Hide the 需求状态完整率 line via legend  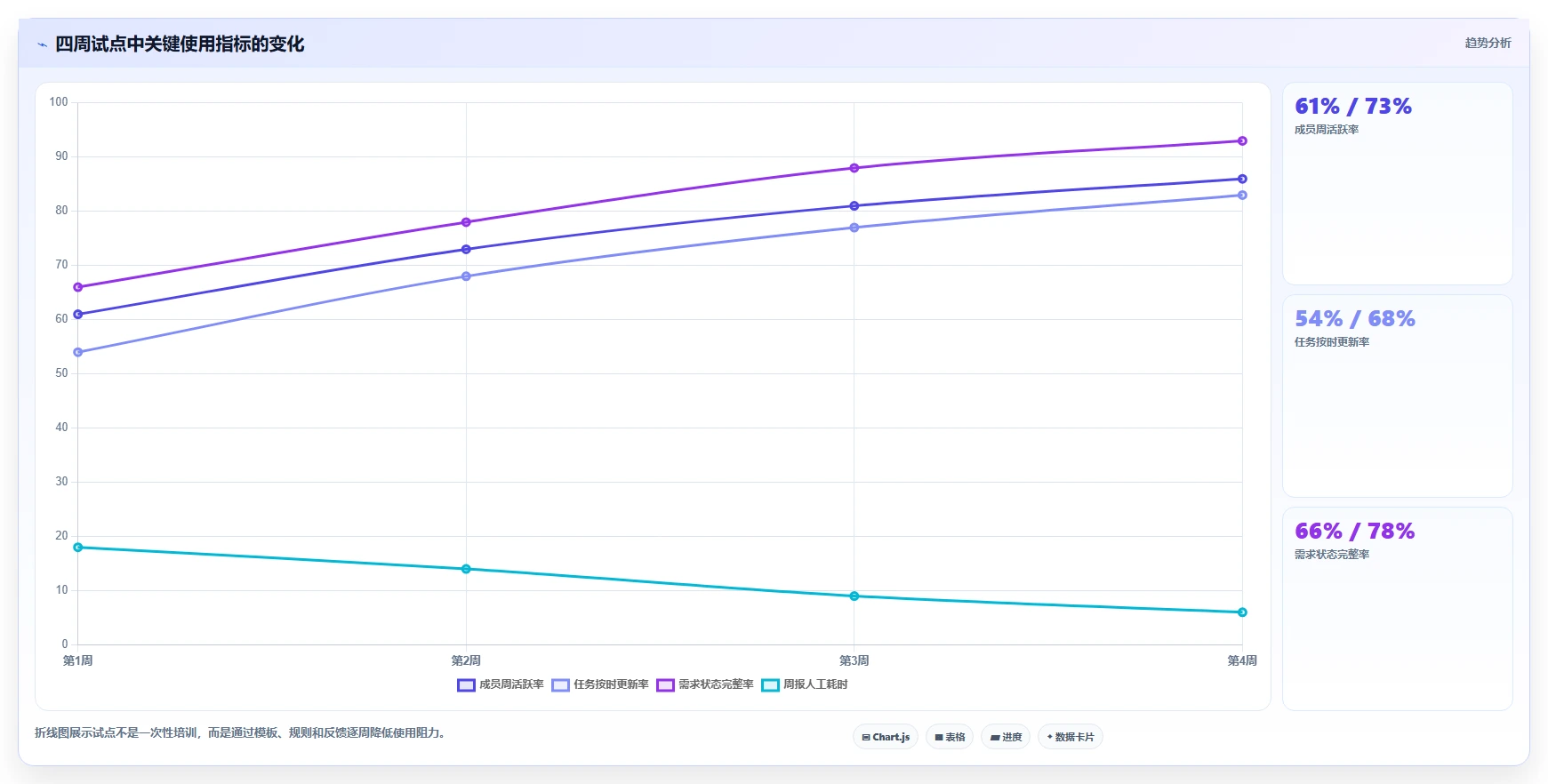point(705,684)
